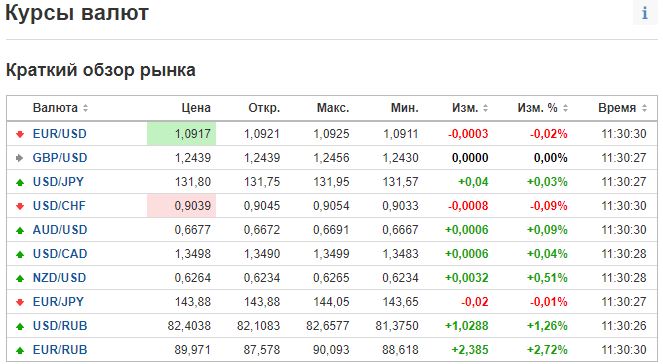Image resolution: width=663 pixels, height=364 pixels.
Task: Click the highlighted USD/CHF price 0,9039
Action: pos(192,206)
